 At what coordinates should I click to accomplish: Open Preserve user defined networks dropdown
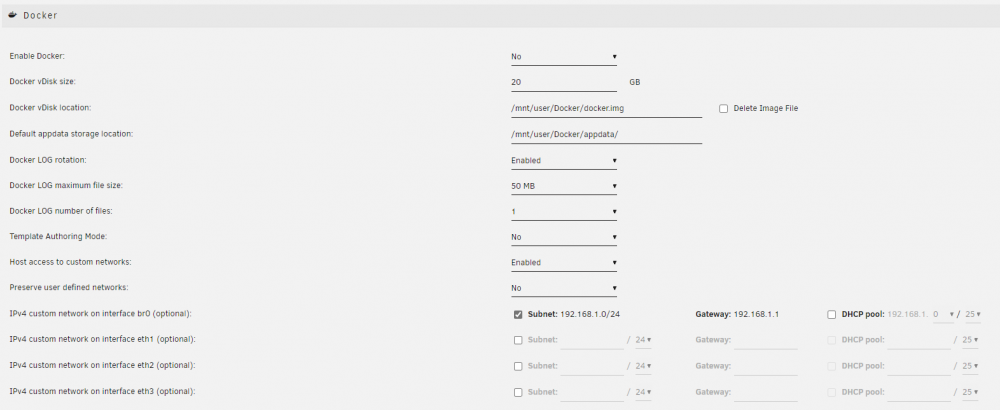click(564, 288)
